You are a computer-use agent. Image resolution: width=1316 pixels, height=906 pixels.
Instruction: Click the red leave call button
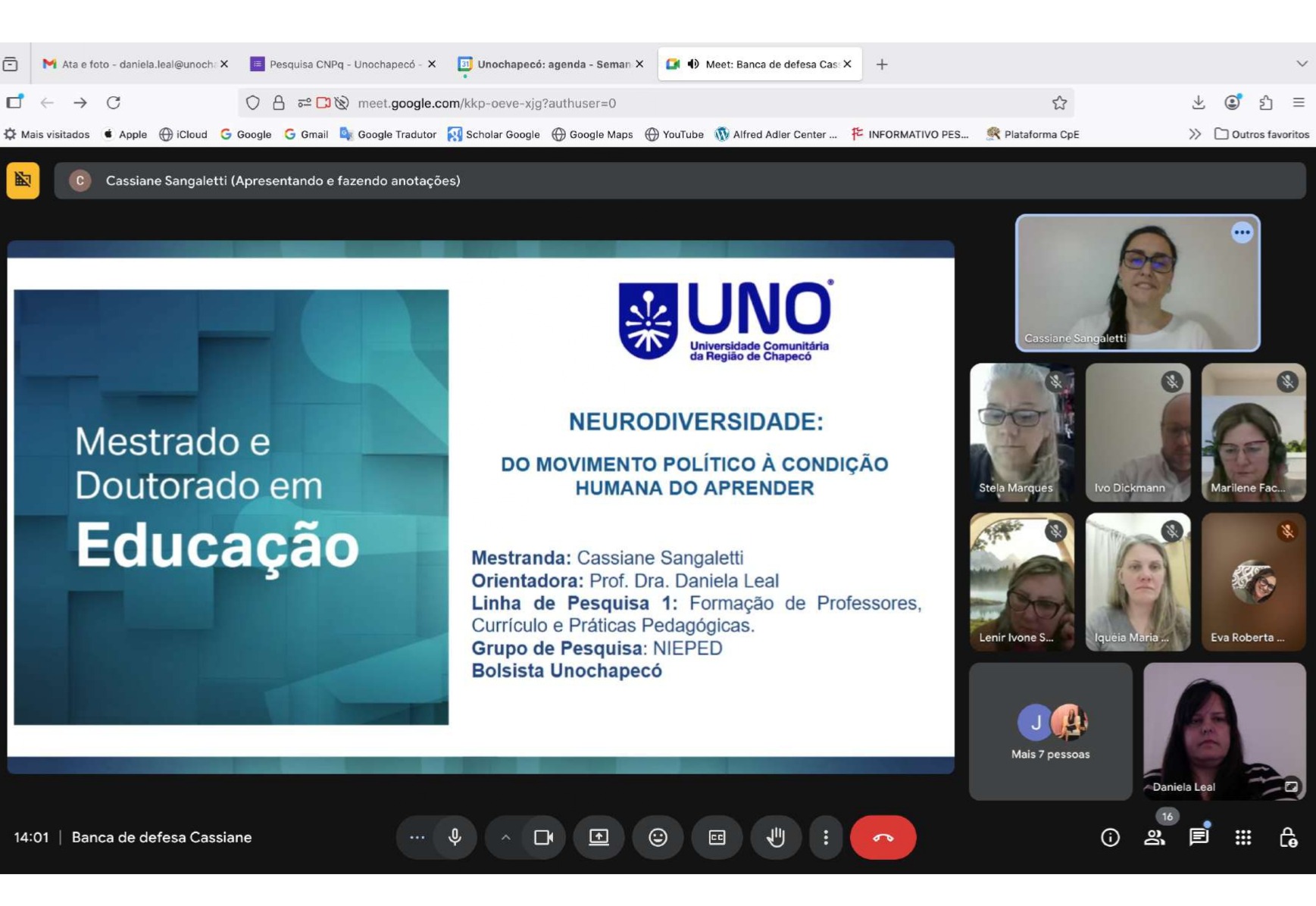pos(883,837)
